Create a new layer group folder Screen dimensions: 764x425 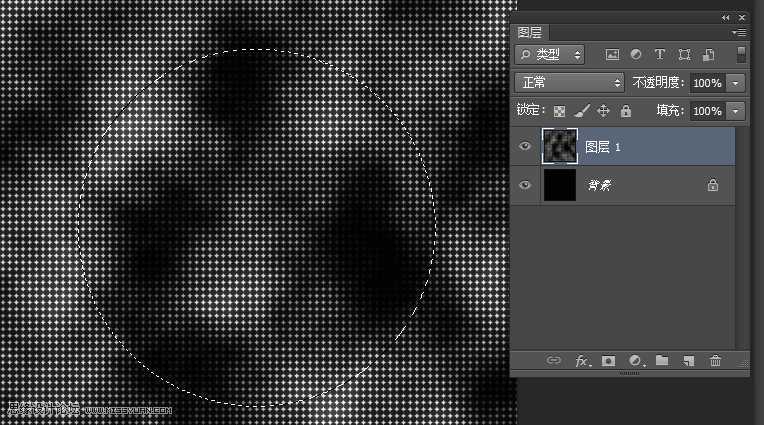click(662, 360)
